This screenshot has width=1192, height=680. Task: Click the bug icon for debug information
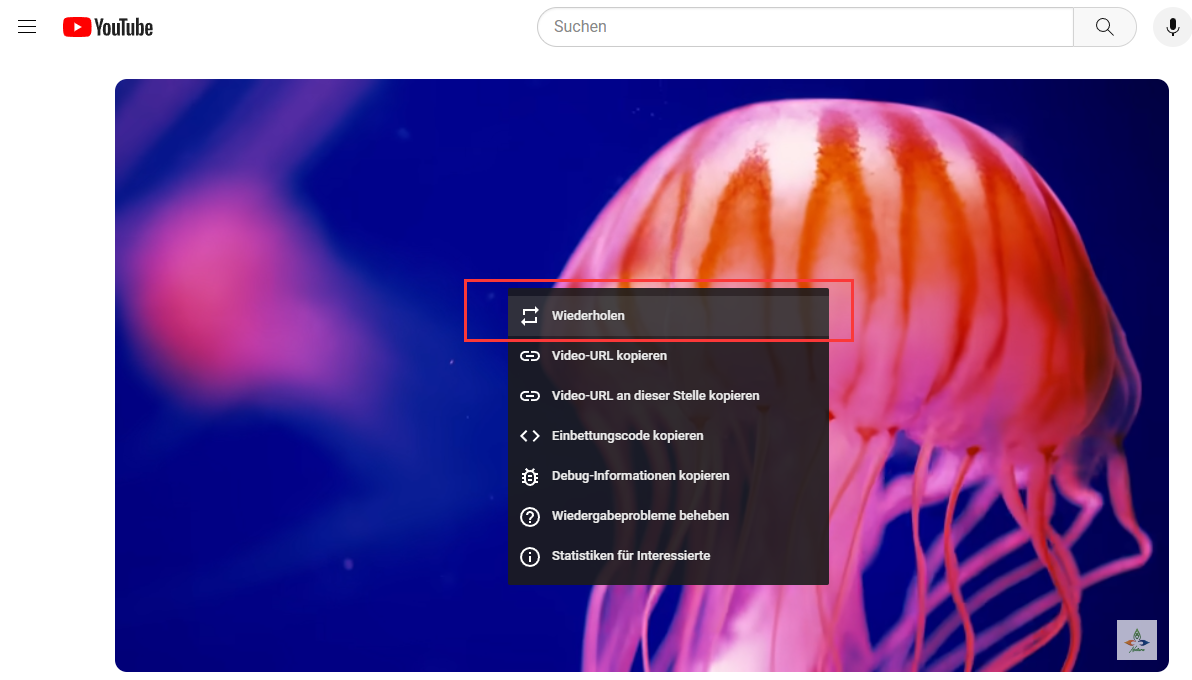[x=530, y=476]
